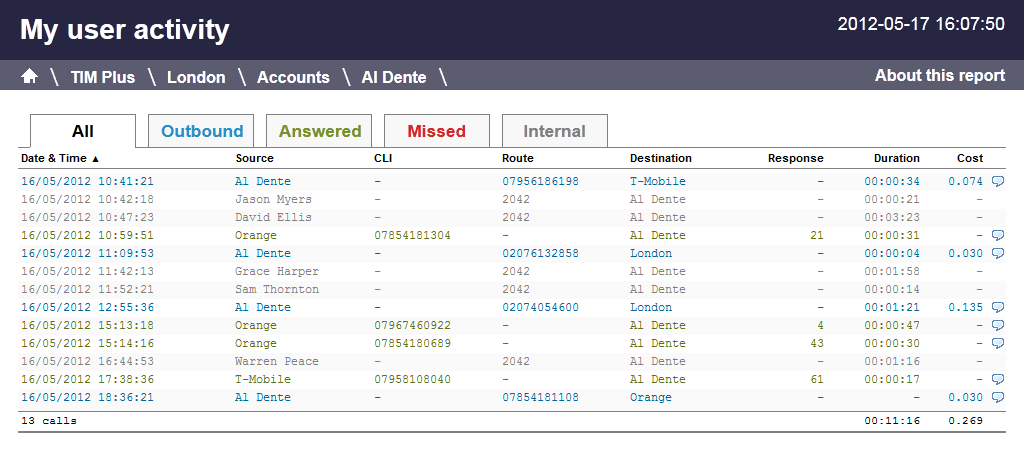The width and height of the screenshot is (1024, 454).
Task: Go to Accounts in breadcrumb
Action: (x=293, y=77)
